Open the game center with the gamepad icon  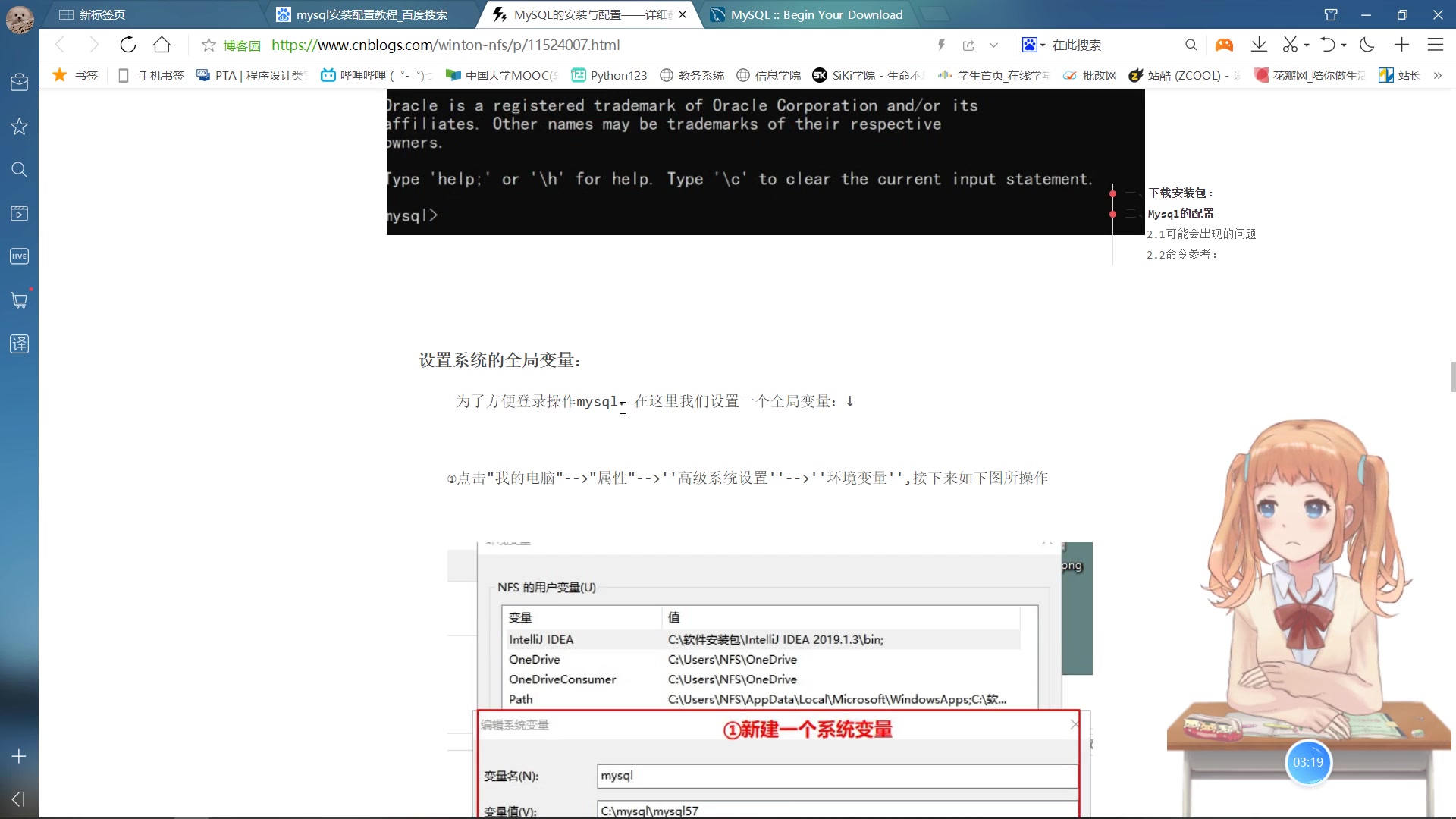point(1224,45)
